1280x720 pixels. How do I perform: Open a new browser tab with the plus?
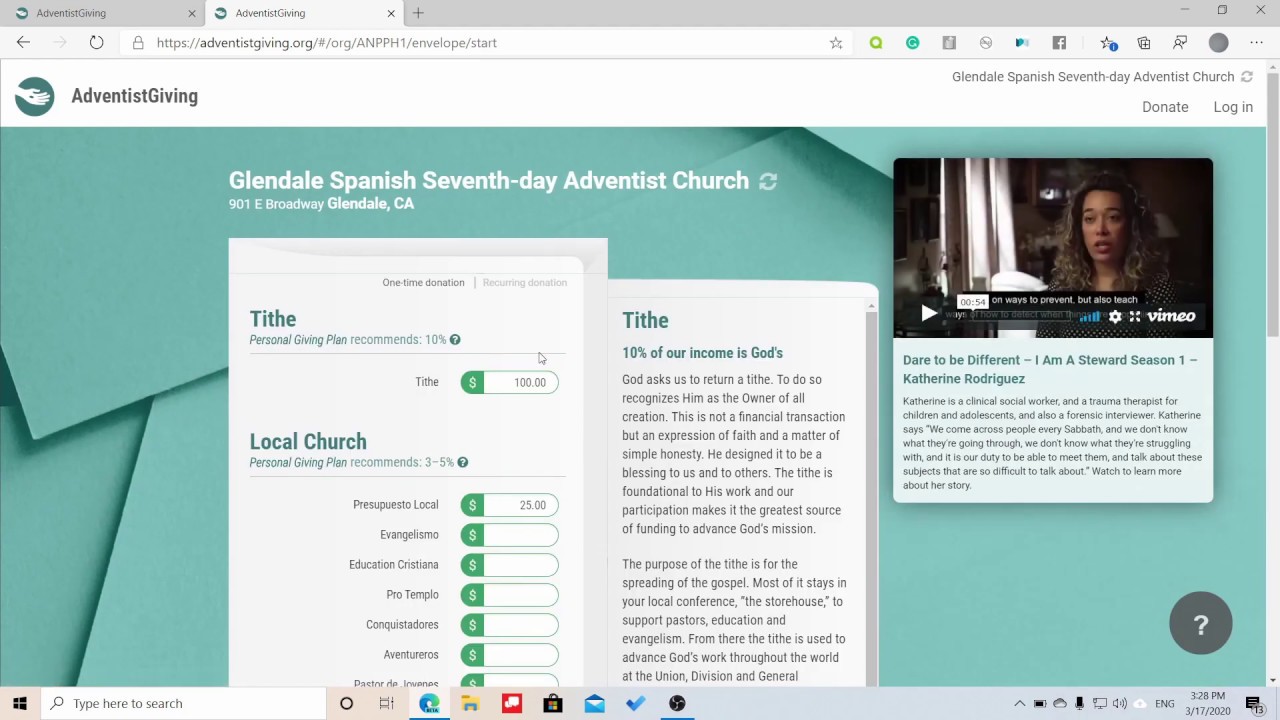tap(418, 13)
